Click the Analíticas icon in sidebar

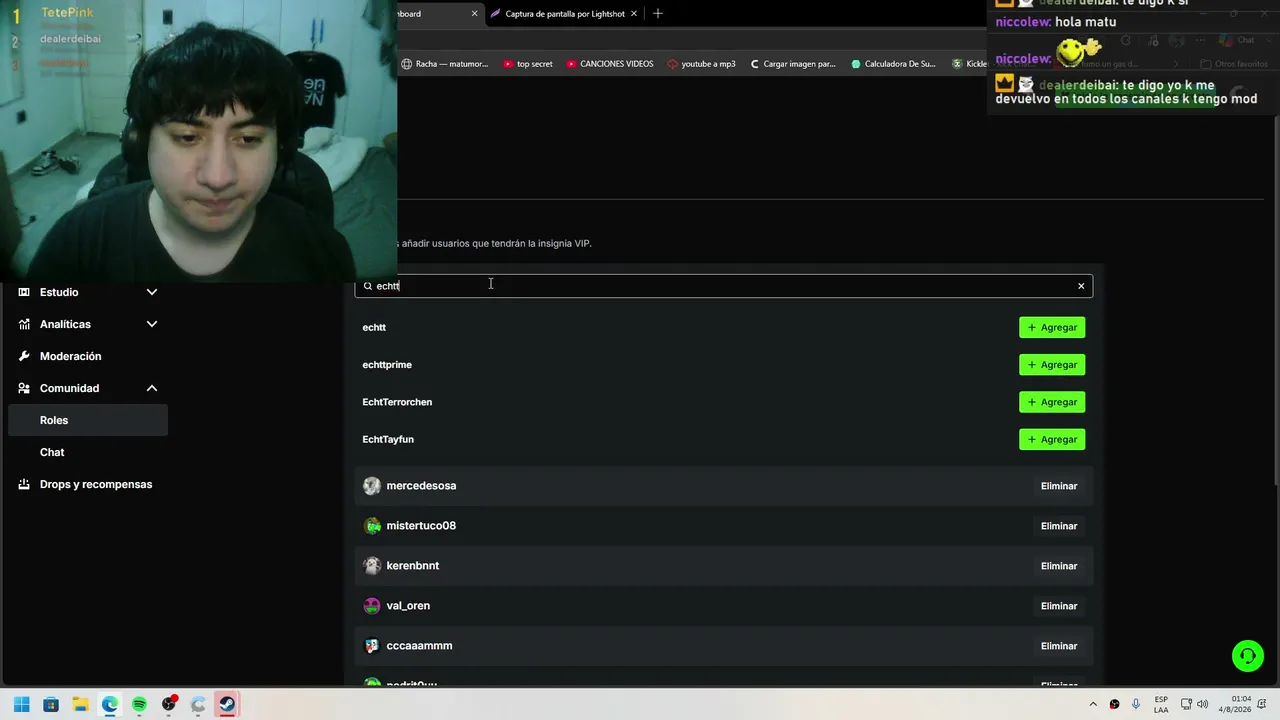pos(24,324)
